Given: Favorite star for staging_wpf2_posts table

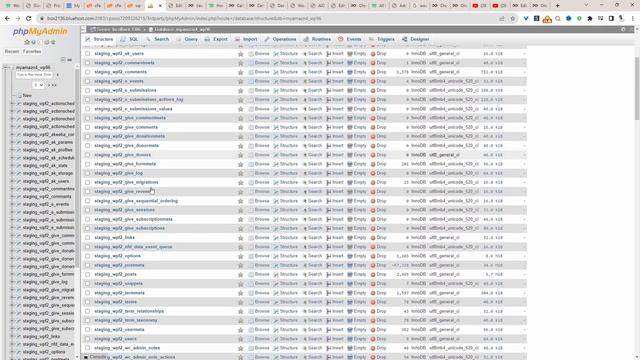Looking at the screenshot, I should coord(240,275).
